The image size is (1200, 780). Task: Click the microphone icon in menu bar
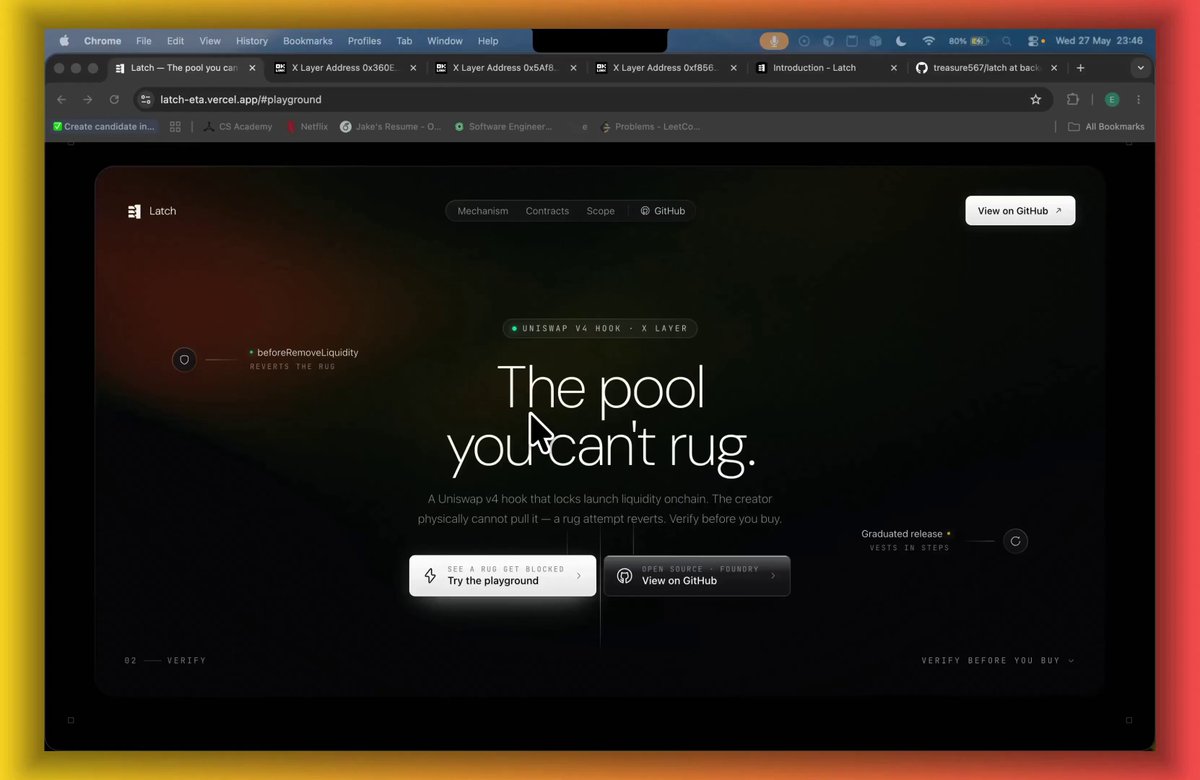(x=773, y=41)
